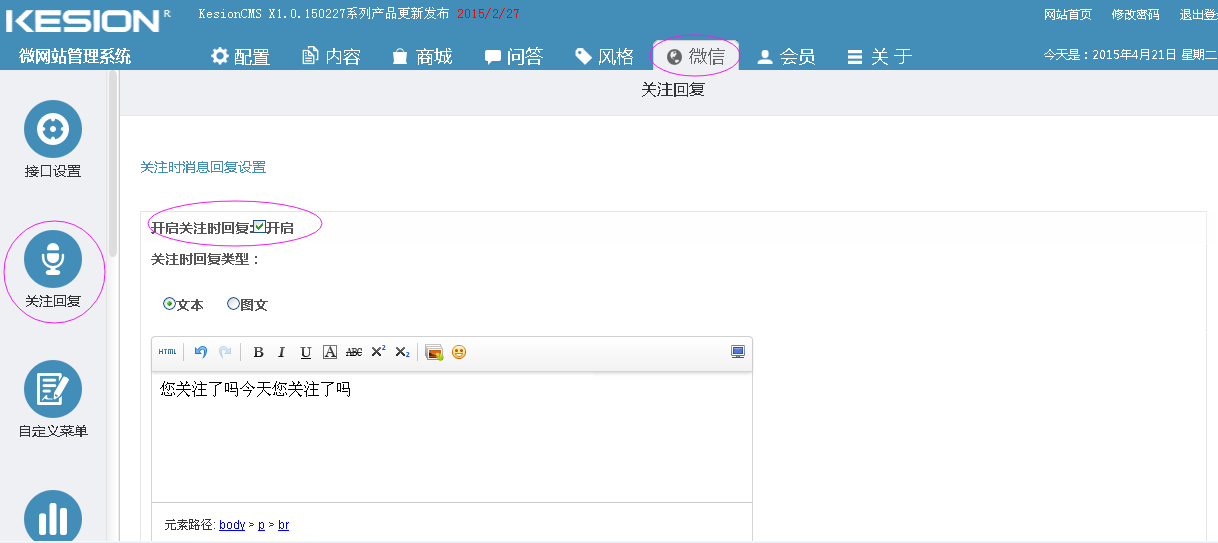This screenshot has width=1218, height=543.
Task: Open the 会员 menu
Action: (x=787, y=57)
